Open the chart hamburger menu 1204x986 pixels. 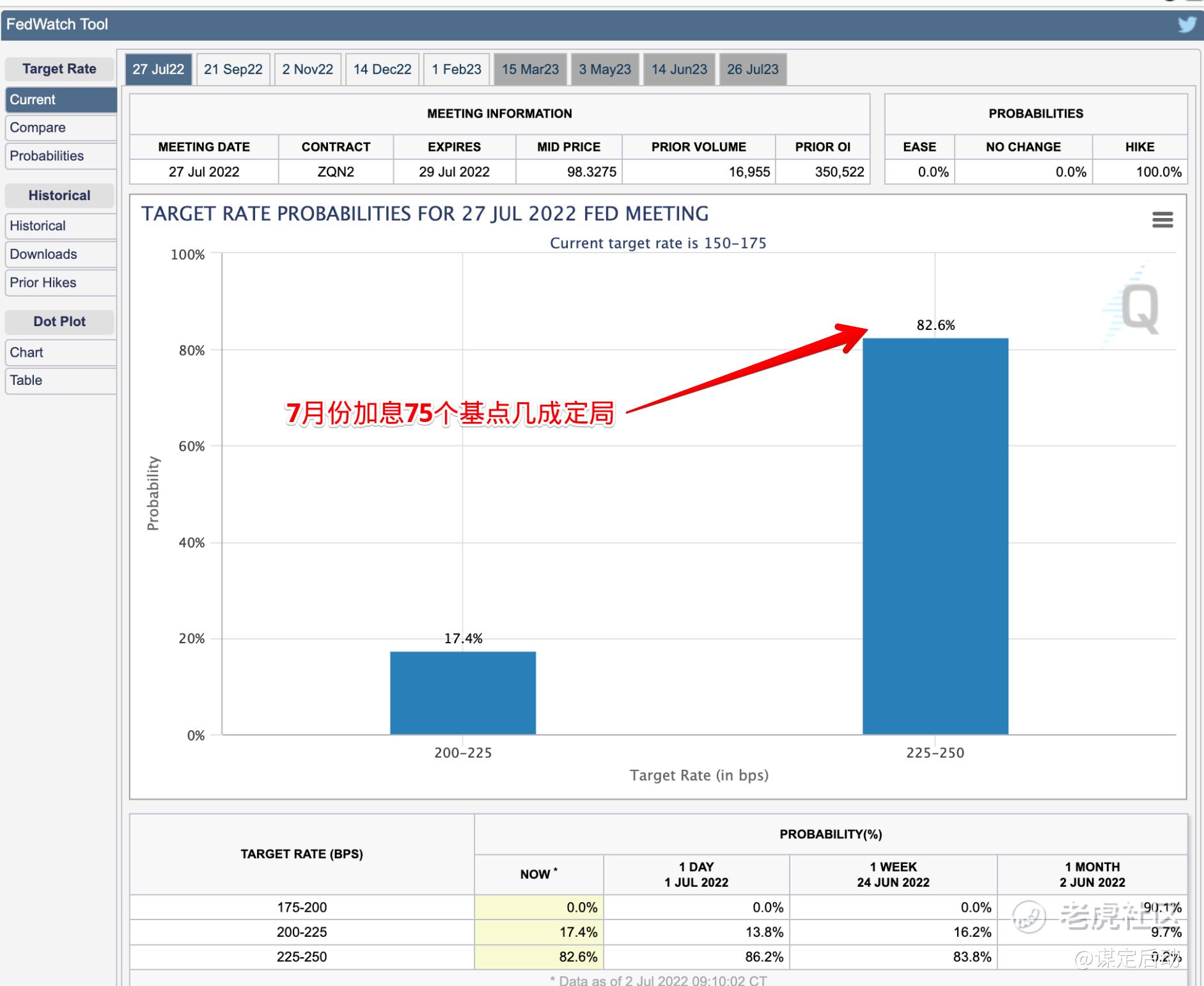pyautogui.click(x=1162, y=220)
